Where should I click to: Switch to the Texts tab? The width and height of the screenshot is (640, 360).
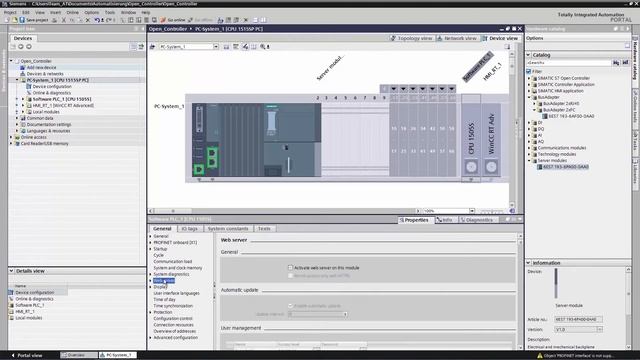(264, 229)
